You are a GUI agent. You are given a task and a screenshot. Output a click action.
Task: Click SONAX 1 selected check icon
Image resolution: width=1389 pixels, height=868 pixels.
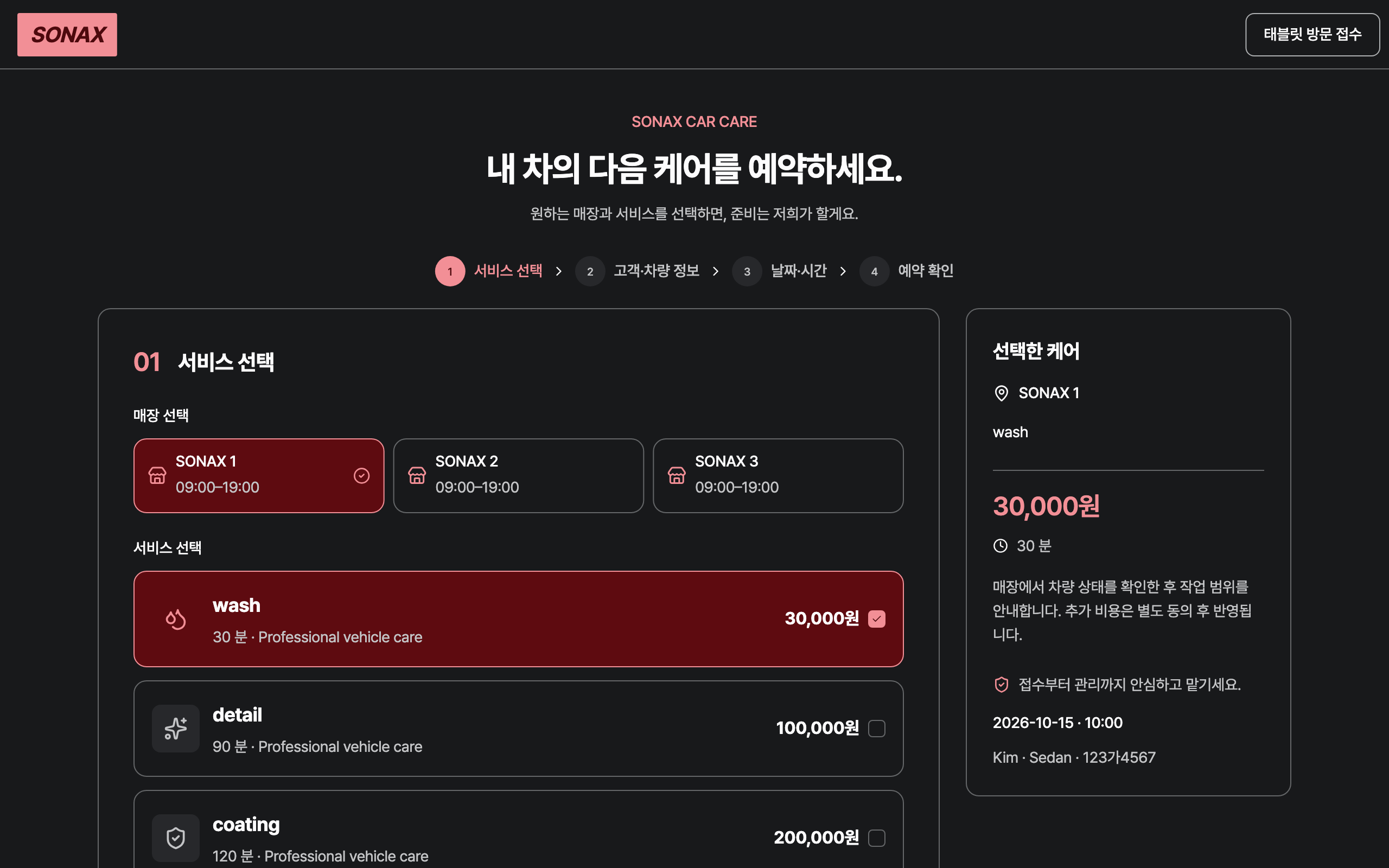tap(361, 475)
